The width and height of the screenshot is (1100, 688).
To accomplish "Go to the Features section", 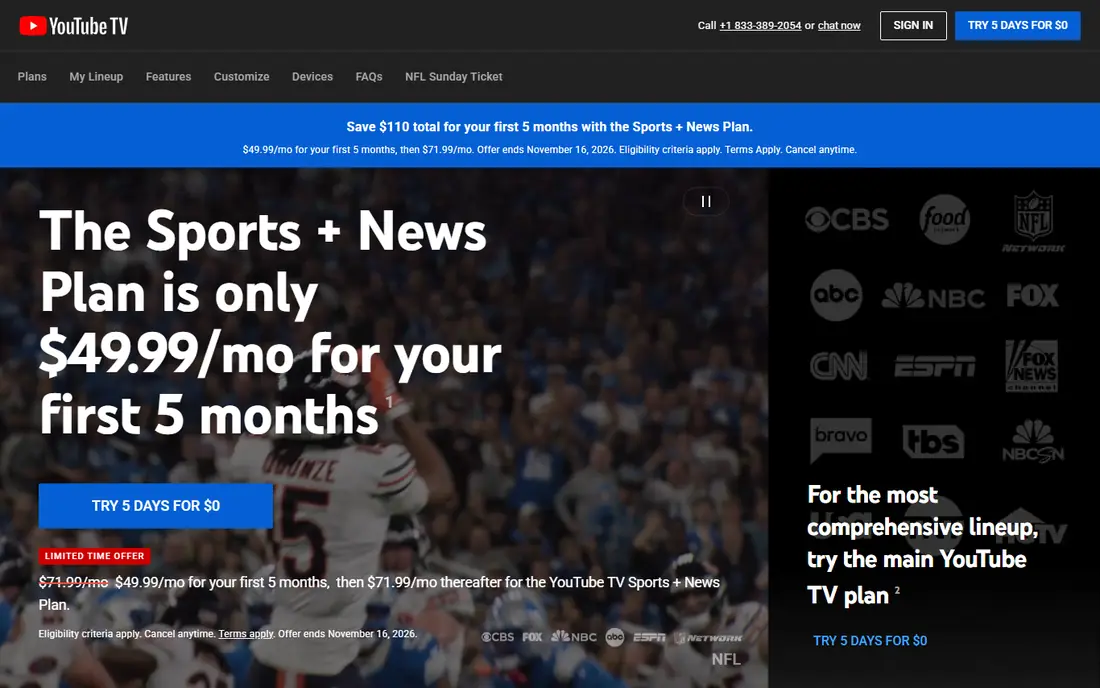I will pos(168,76).
